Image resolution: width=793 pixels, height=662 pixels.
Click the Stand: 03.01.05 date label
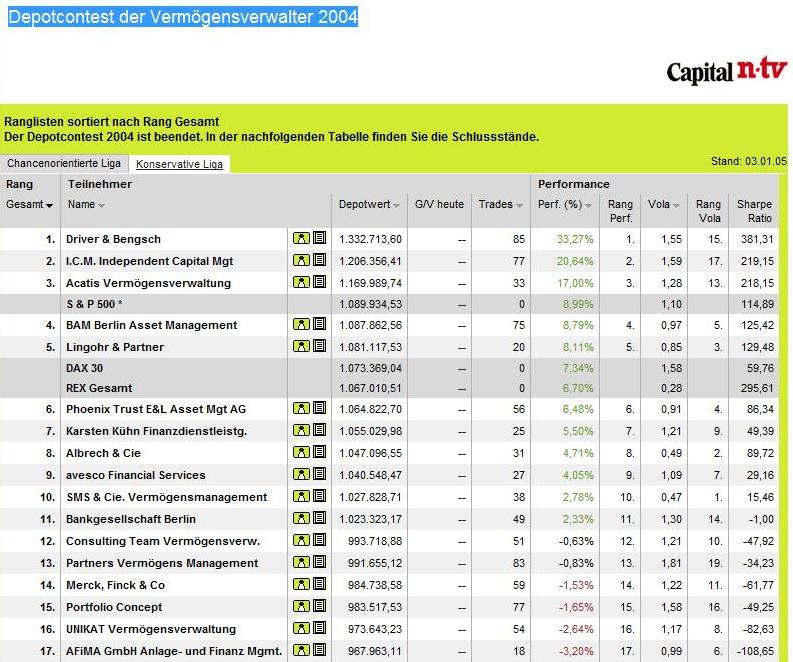pos(748,161)
